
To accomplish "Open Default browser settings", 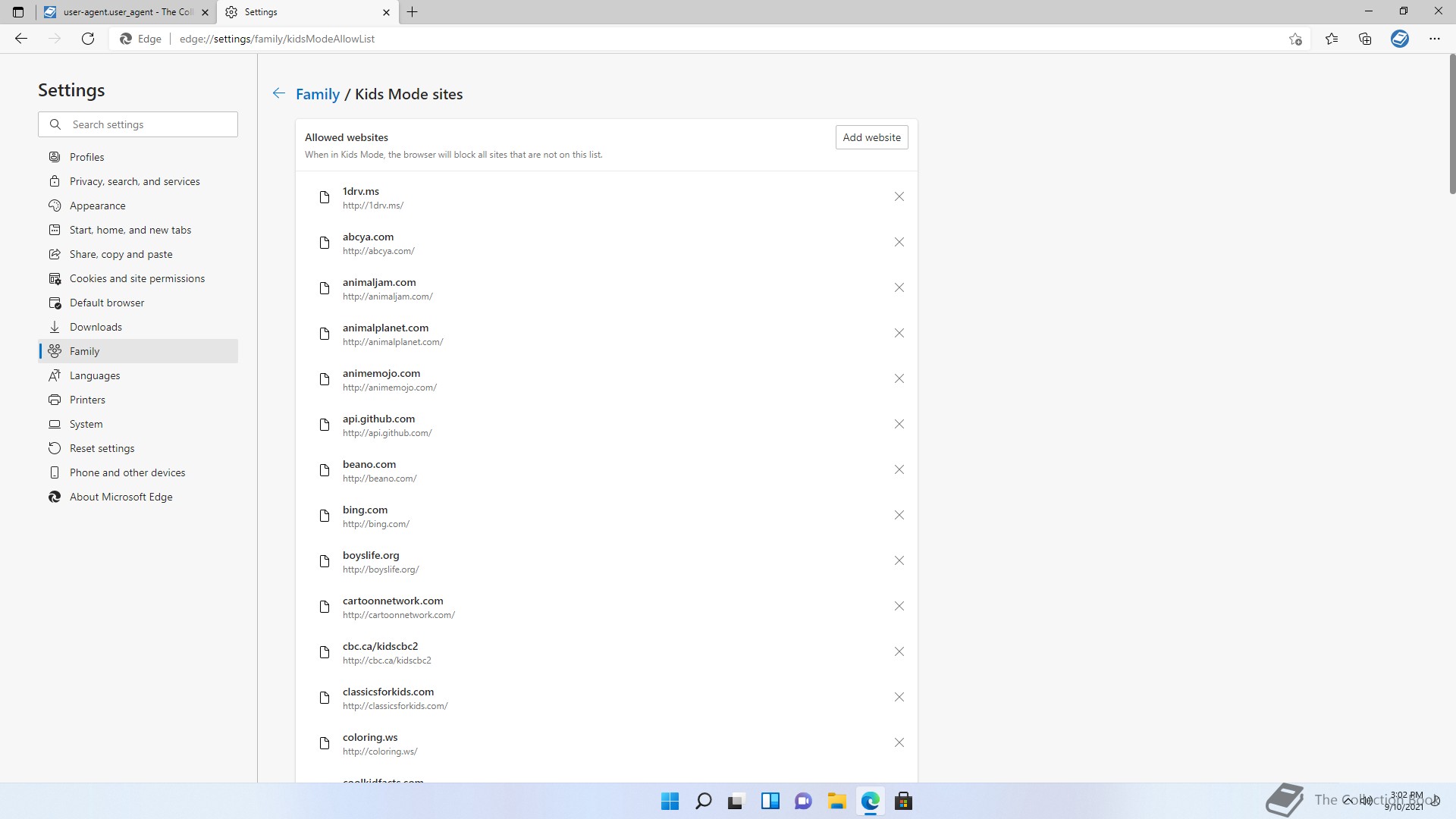I will pos(138,303).
